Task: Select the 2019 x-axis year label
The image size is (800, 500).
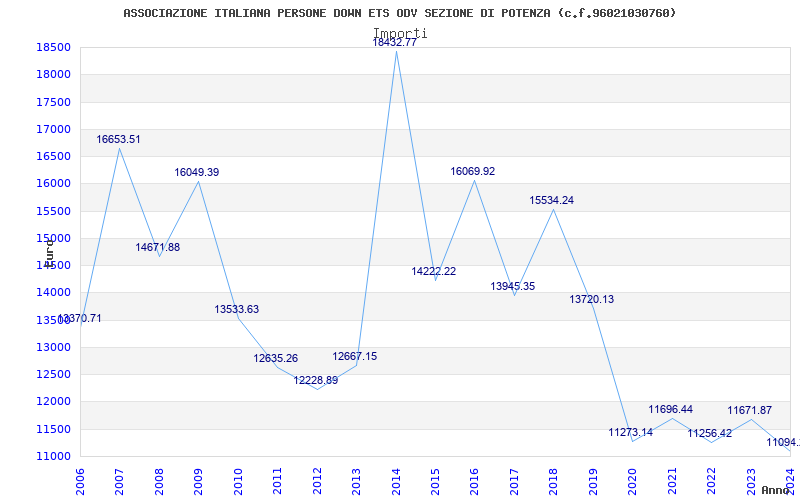Action: pos(593,481)
